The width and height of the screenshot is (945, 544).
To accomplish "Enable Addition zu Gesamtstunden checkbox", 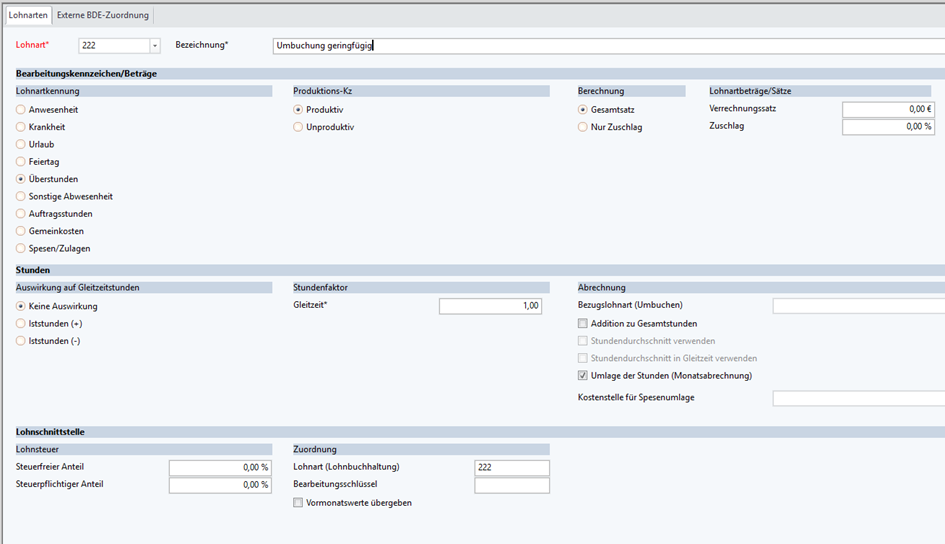I will coord(583,324).
